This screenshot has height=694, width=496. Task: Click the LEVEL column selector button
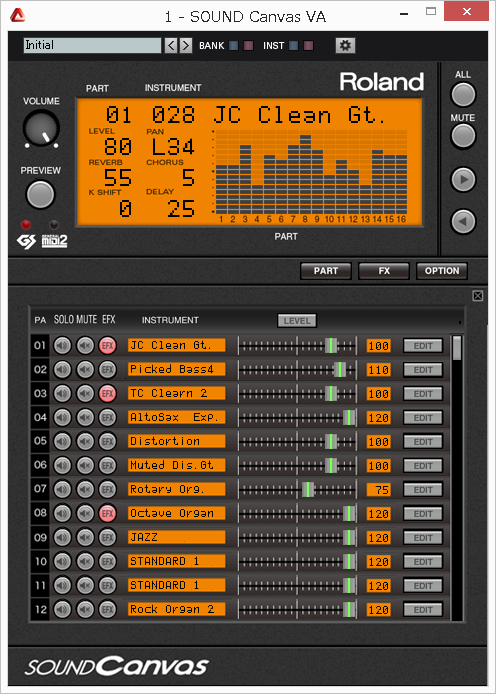[297, 320]
